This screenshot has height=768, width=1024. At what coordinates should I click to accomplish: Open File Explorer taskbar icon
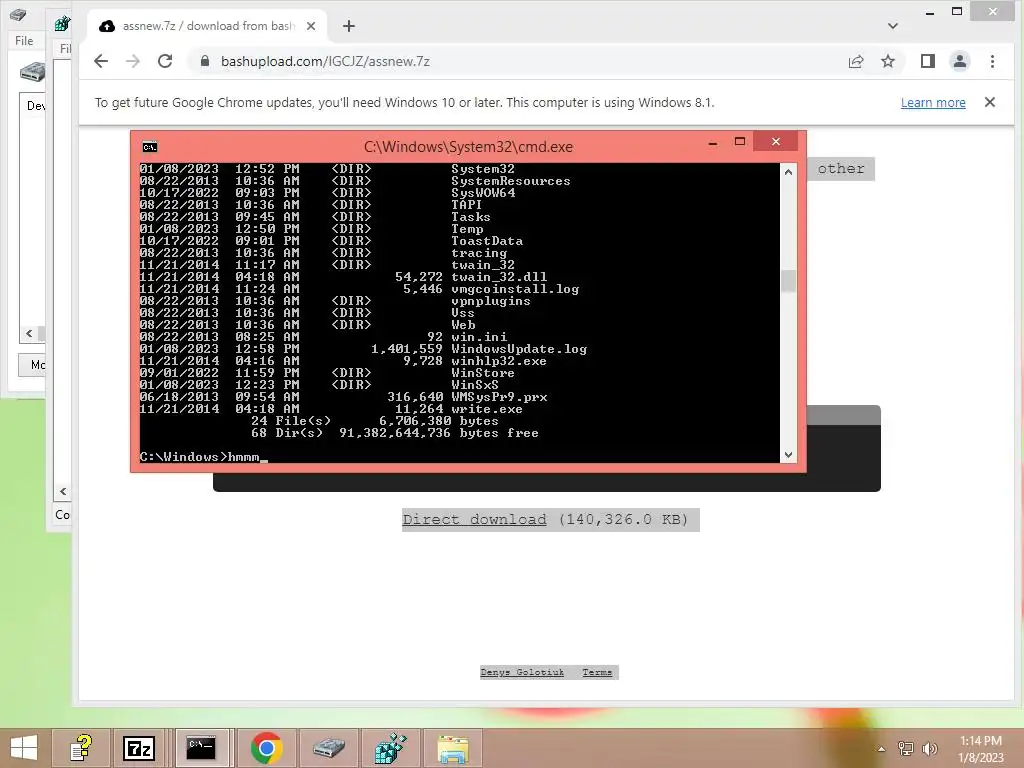coord(453,748)
